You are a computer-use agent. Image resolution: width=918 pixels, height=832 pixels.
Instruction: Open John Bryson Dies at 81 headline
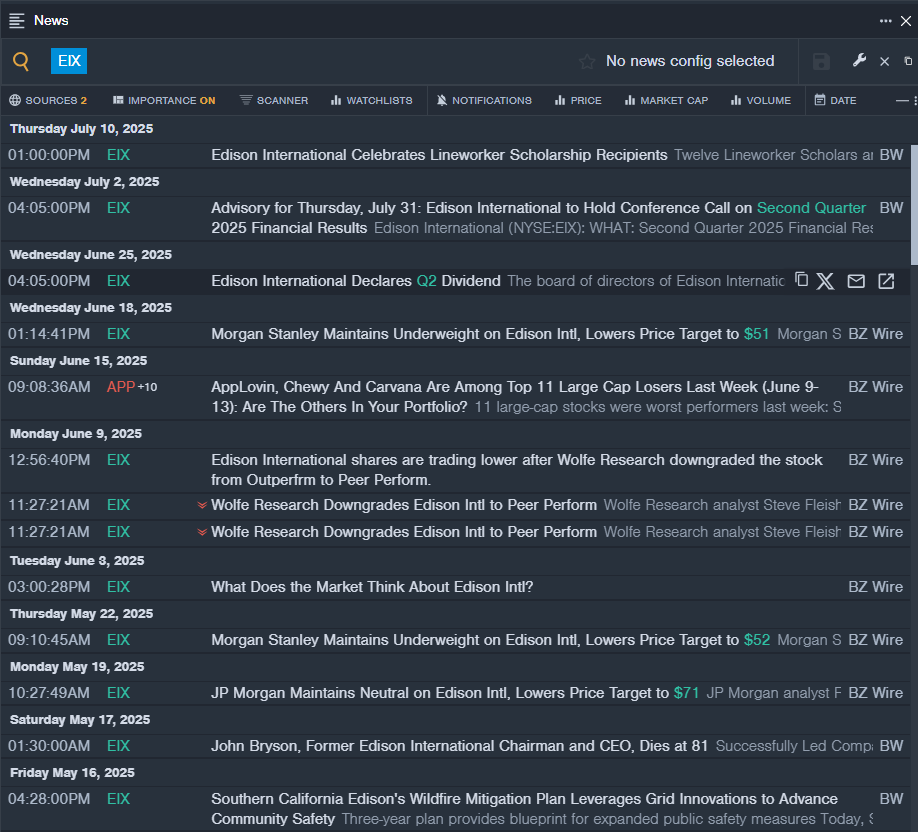click(460, 745)
